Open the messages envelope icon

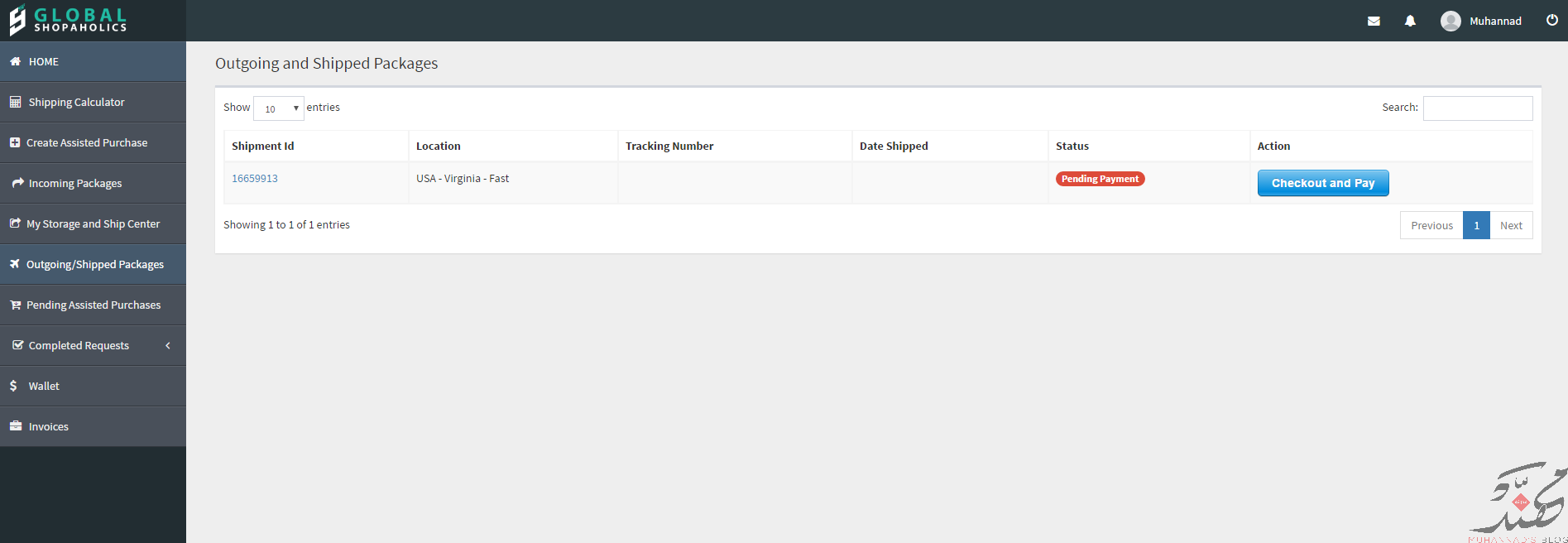1374,22
